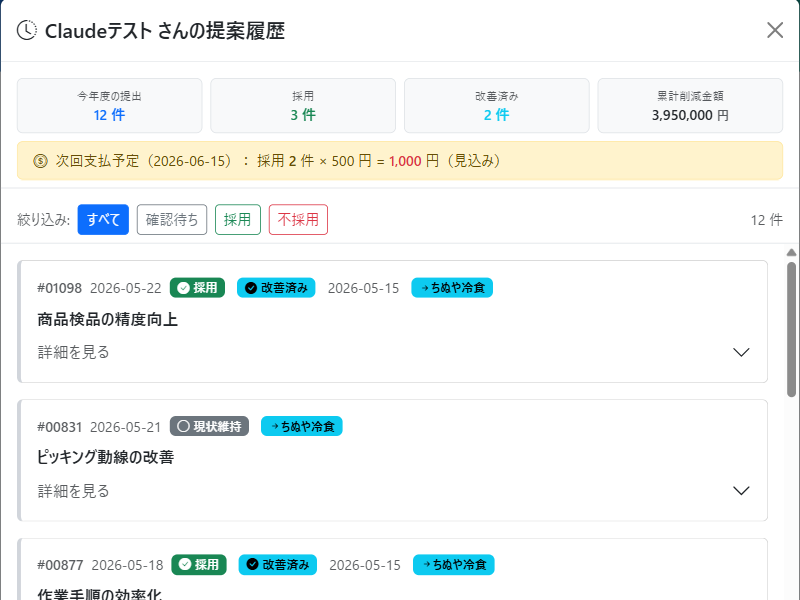Click ちぬや冷食 tag on proposal #00877
Image resolution: width=800 pixels, height=600 pixels.
(x=454, y=565)
